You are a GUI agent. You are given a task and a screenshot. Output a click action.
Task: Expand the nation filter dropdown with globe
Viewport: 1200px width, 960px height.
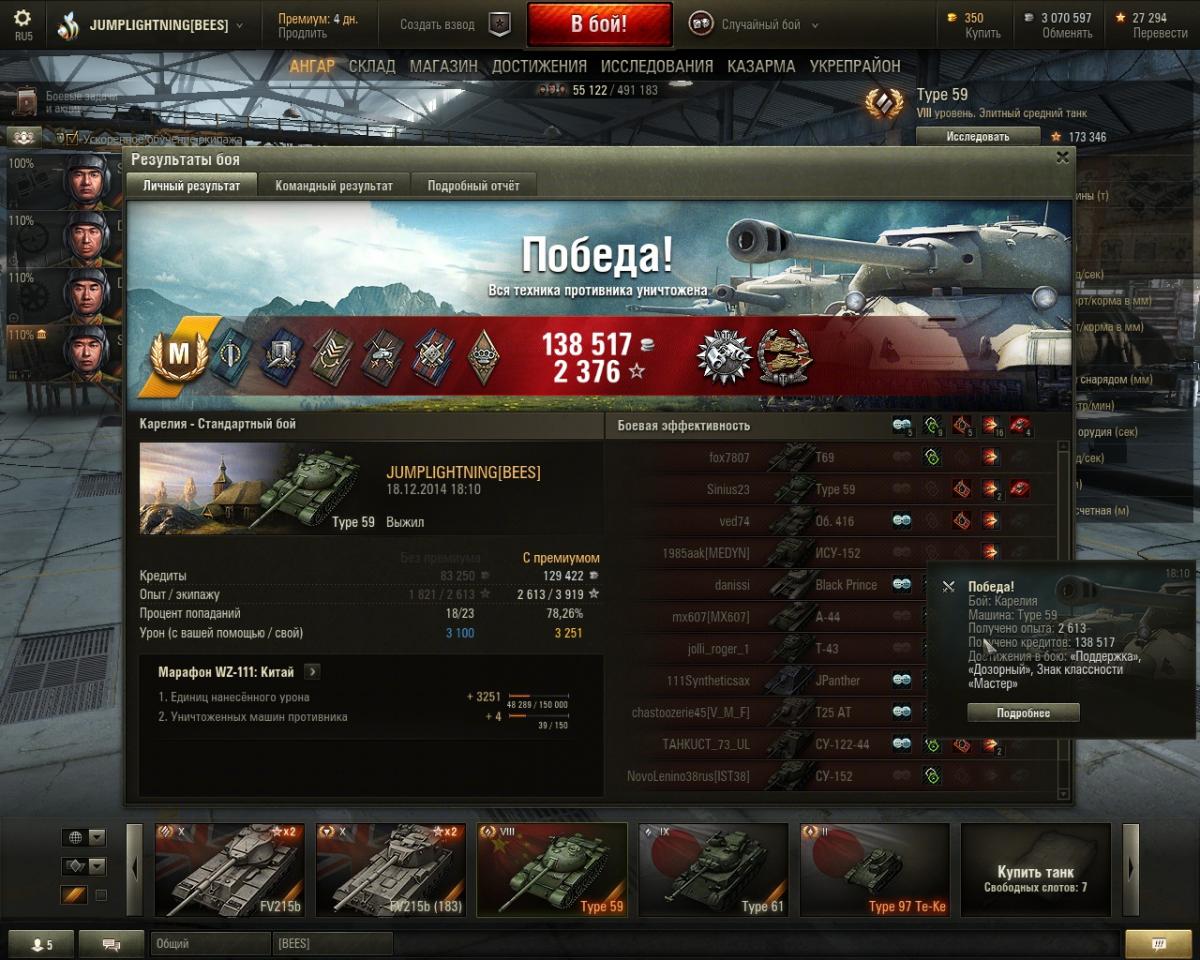pyautogui.click(x=83, y=838)
